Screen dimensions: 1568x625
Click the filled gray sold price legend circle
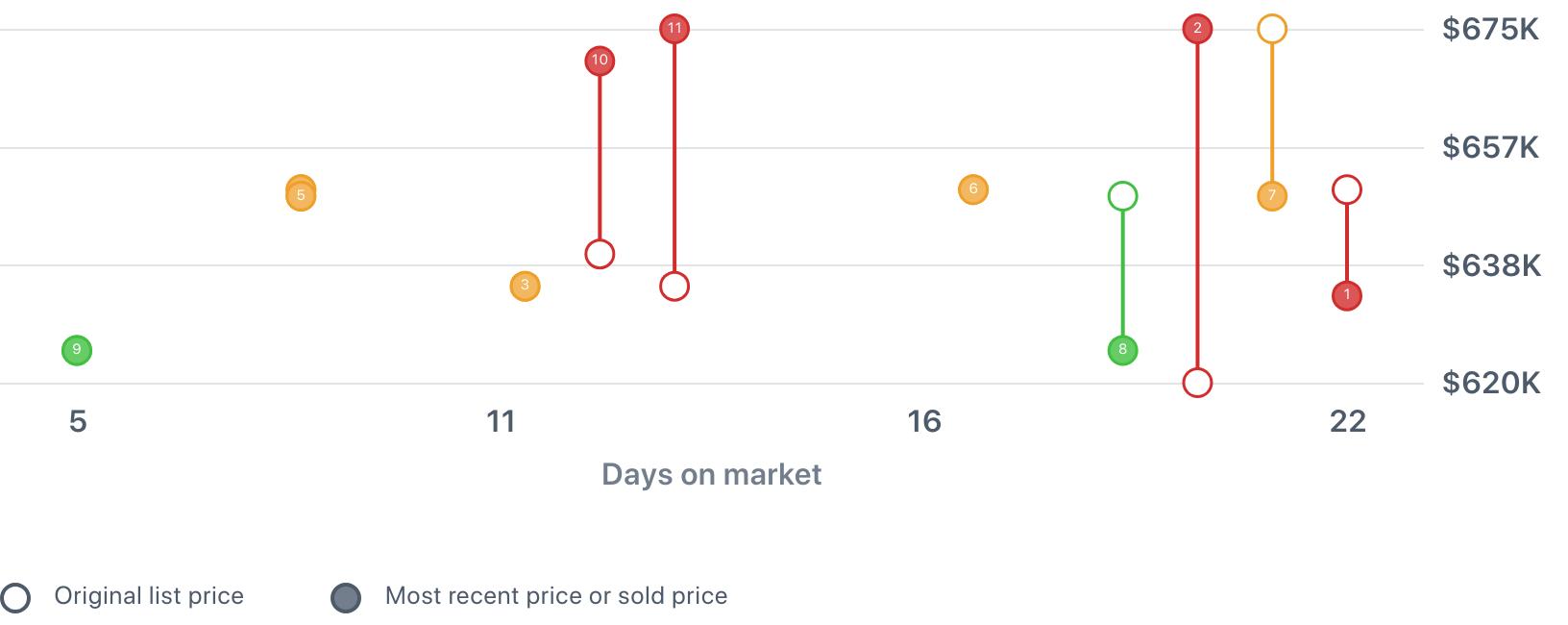point(346,597)
